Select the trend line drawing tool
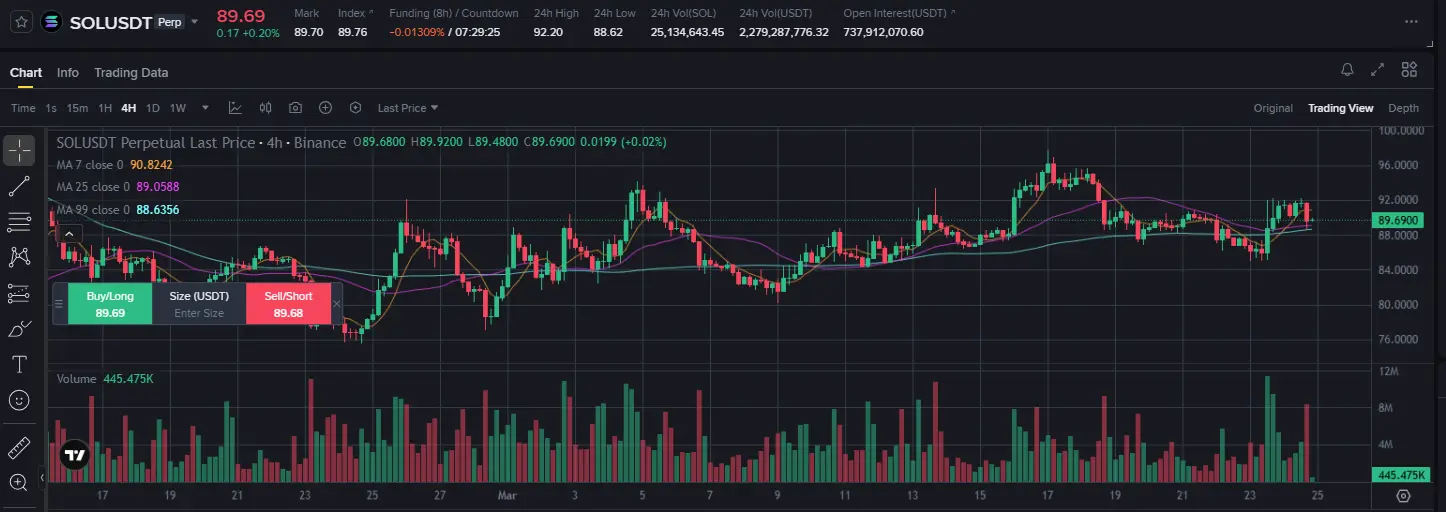 tap(19, 186)
